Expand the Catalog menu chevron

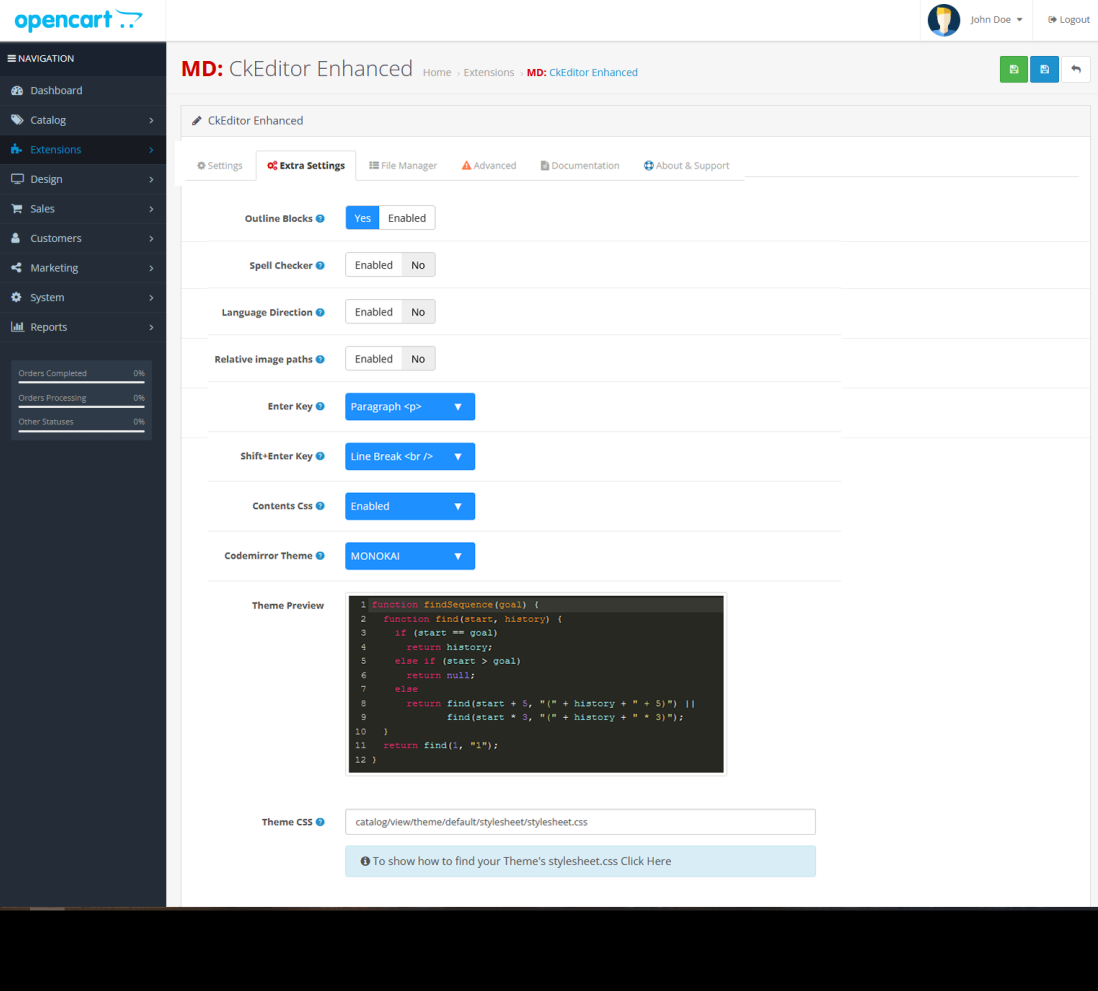(151, 120)
